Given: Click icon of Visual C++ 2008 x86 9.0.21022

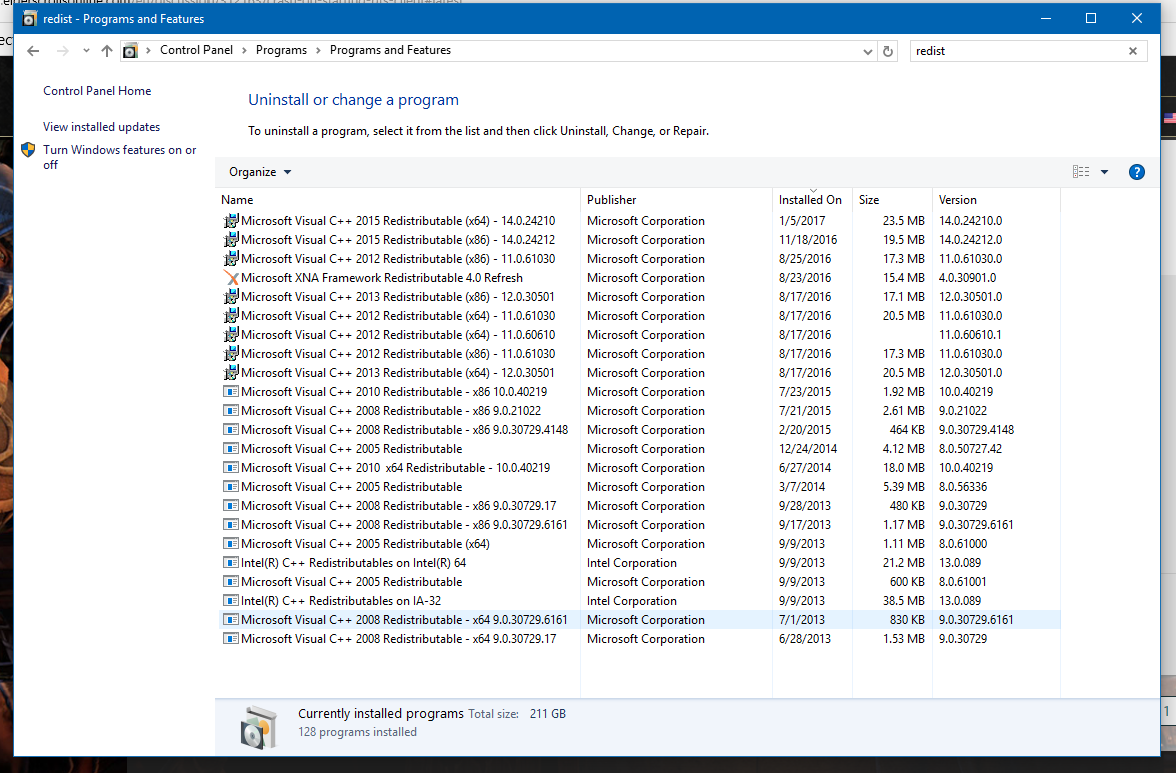Looking at the screenshot, I should point(231,410).
